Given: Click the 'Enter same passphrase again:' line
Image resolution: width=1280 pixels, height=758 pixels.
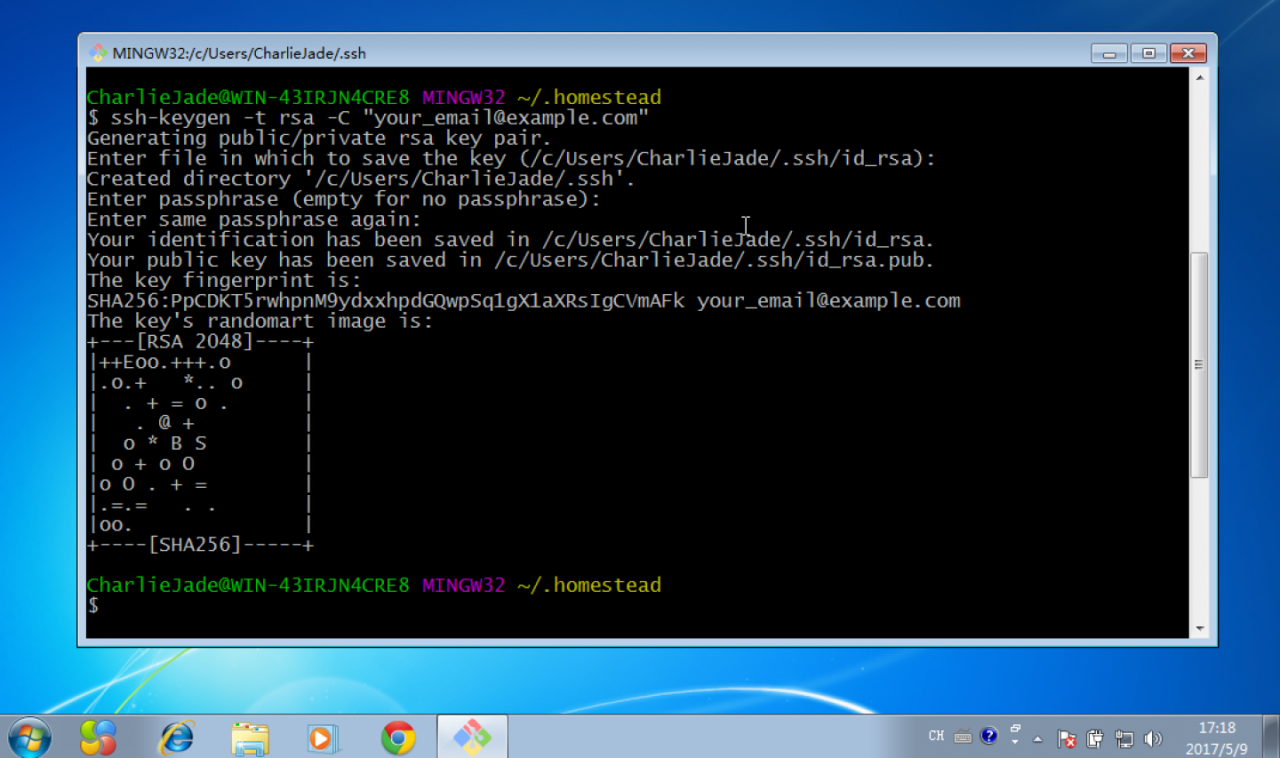Looking at the screenshot, I should click(x=254, y=219).
